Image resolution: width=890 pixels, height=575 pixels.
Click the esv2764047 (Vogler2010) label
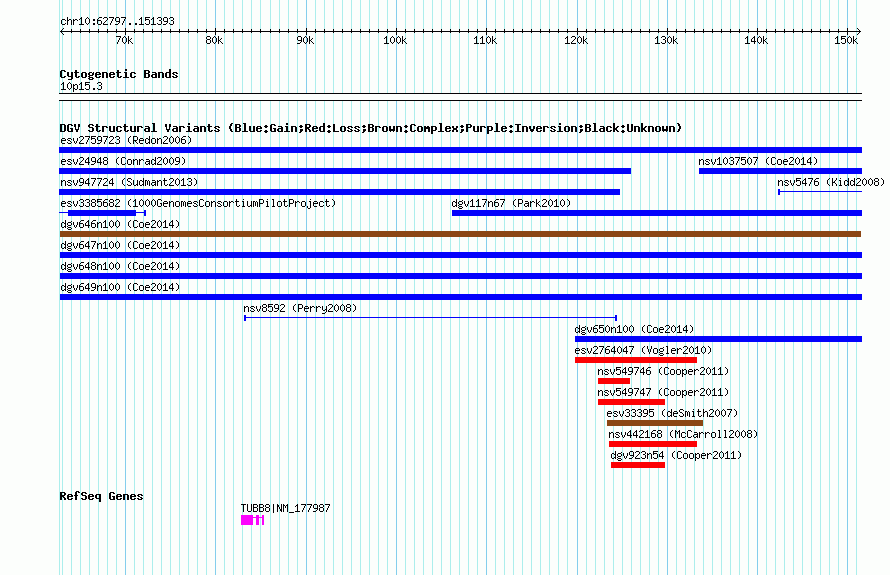click(643, 350)
